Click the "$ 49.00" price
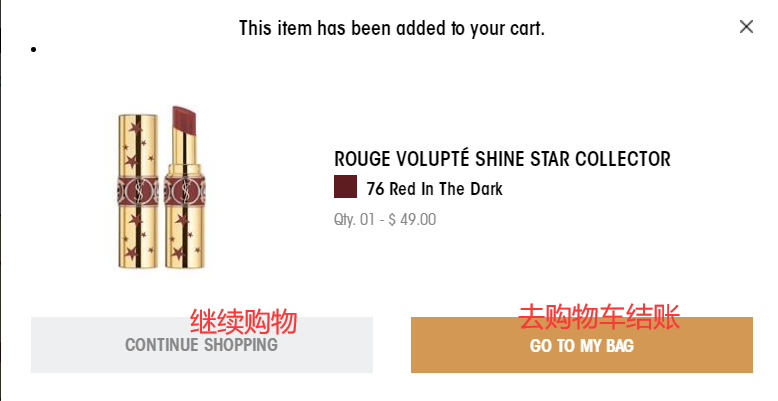Viewport: 778px width, 401px height. tap(412, 220)
